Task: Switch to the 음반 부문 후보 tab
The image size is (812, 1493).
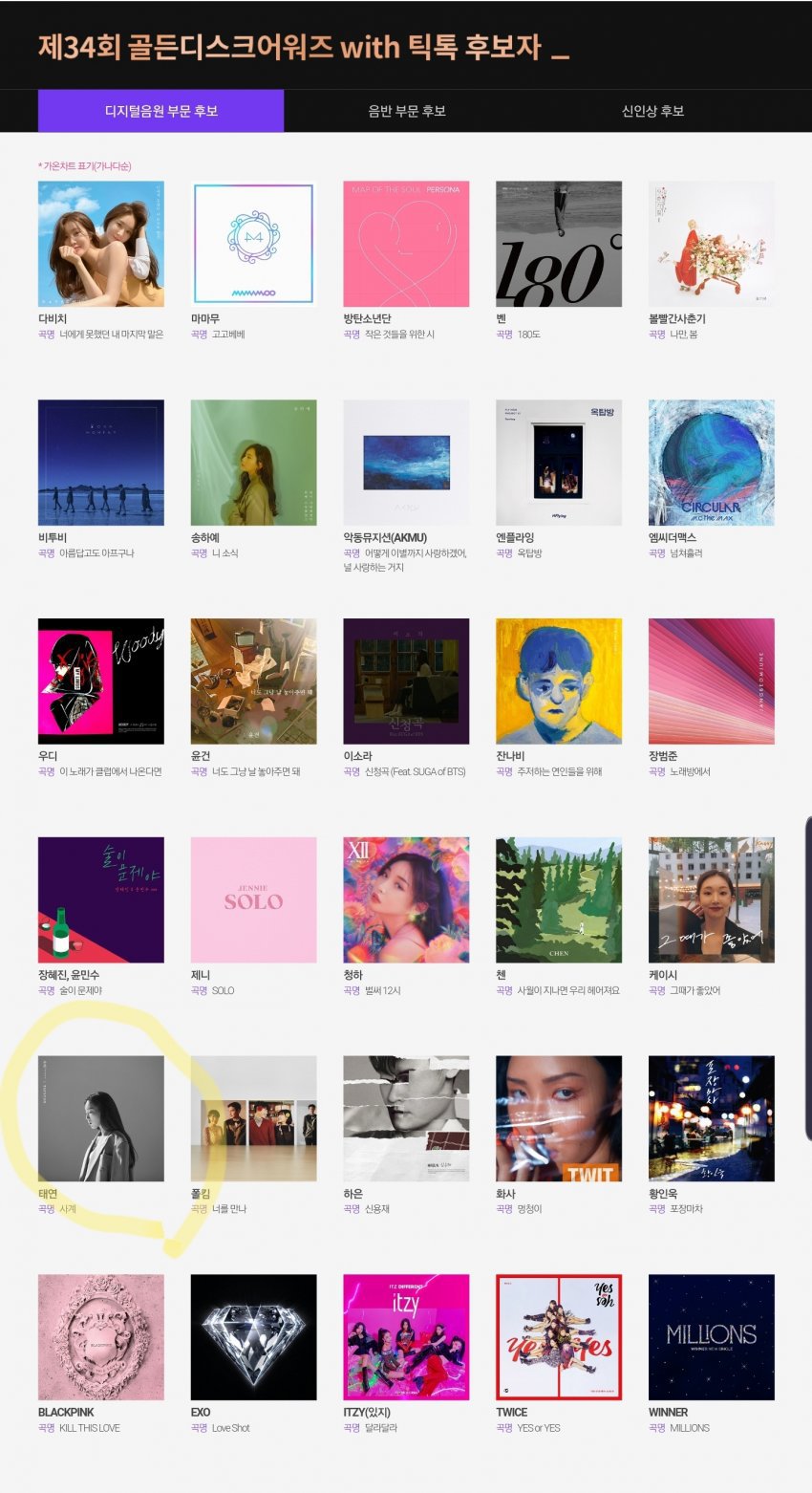Action: tap(407, 111)
